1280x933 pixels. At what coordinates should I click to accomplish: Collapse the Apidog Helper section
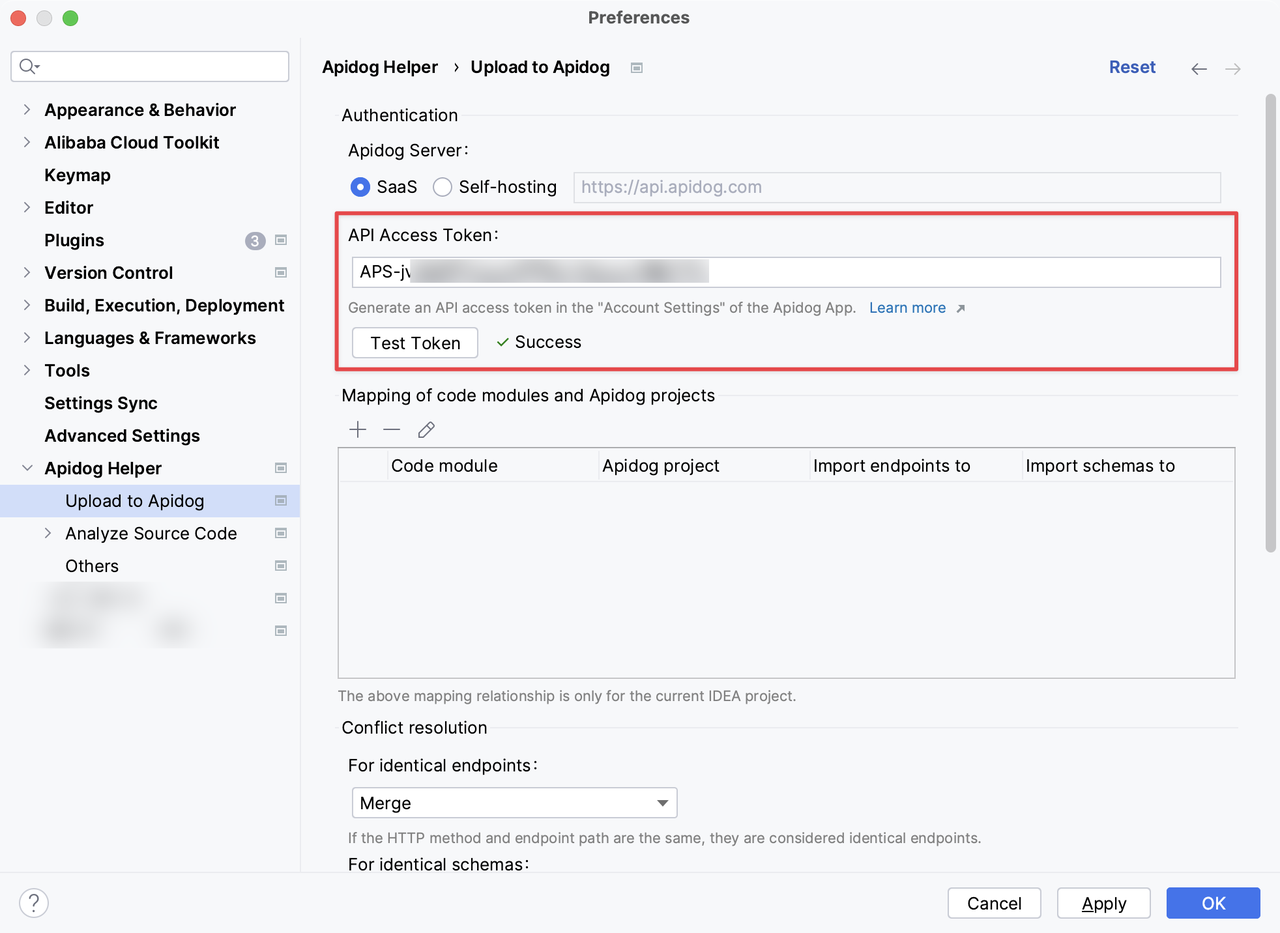tap(26, 468)
